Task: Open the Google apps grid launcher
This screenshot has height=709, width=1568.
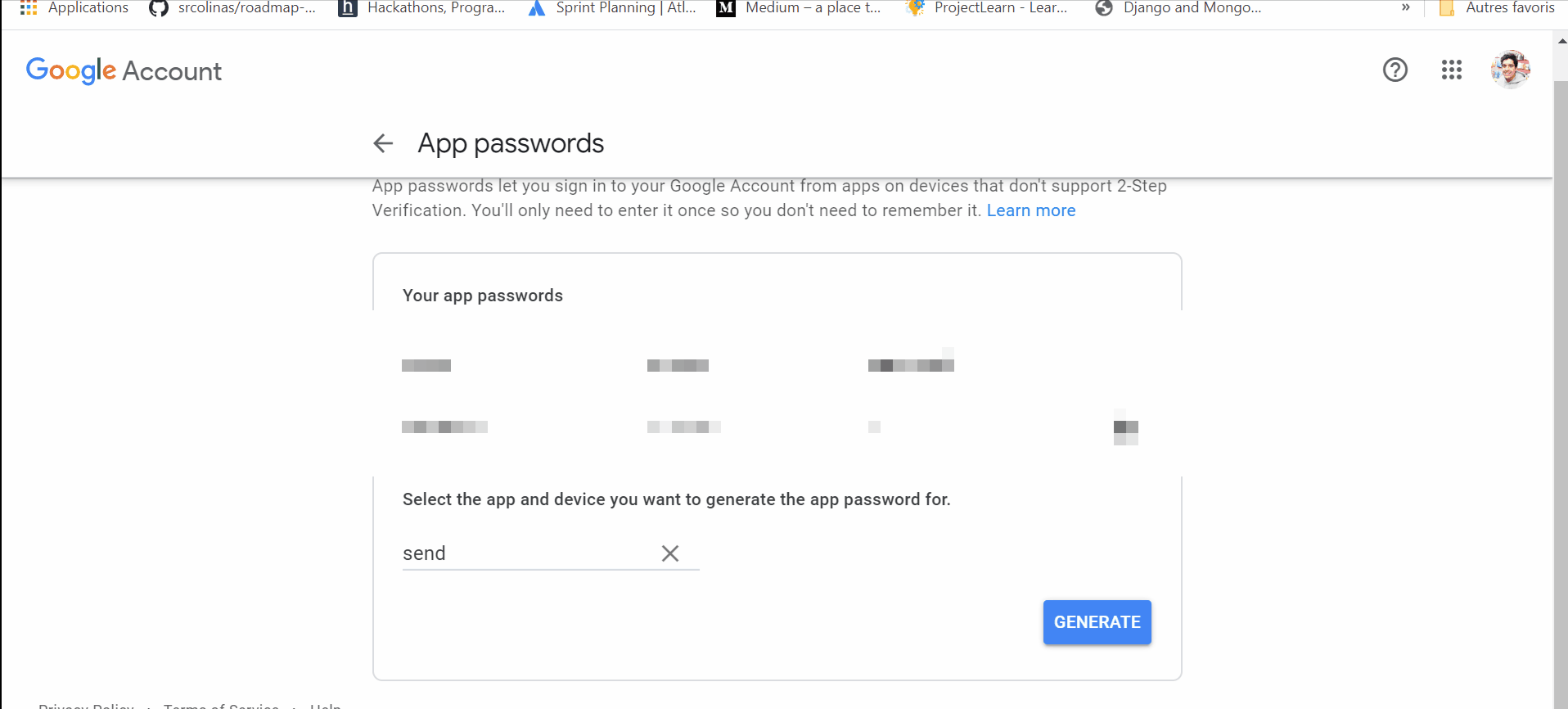Action: [x=1452, y=70]
